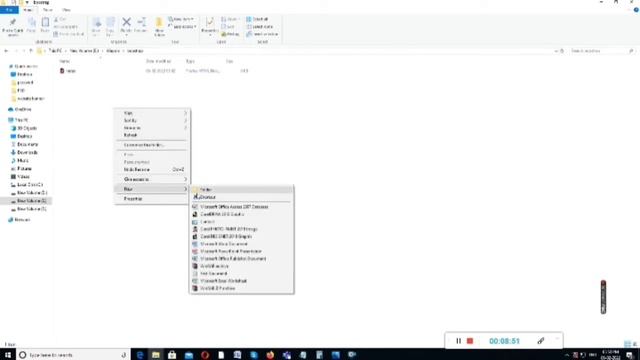This screenshot has width=640, height=360.
Task: Click Select none in the ribbon
Action: point(260,27)
